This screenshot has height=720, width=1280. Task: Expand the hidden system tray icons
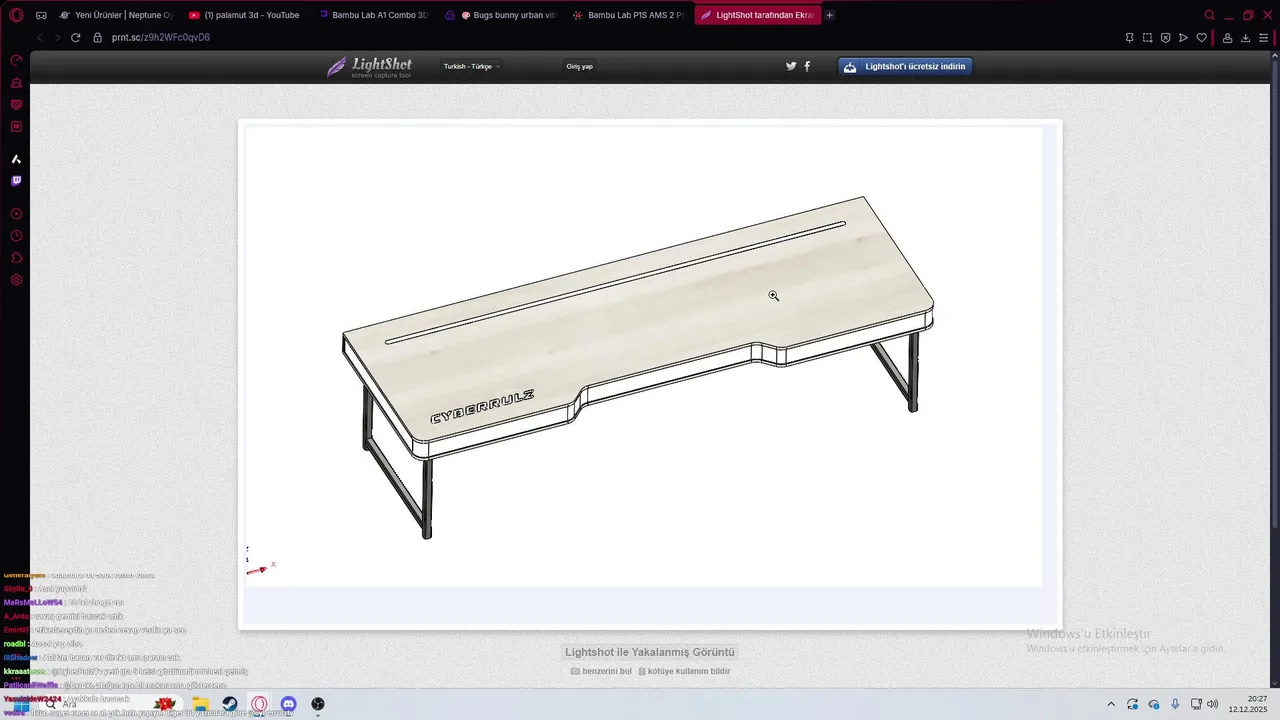pyautogui.click(x=1110, y=704)
